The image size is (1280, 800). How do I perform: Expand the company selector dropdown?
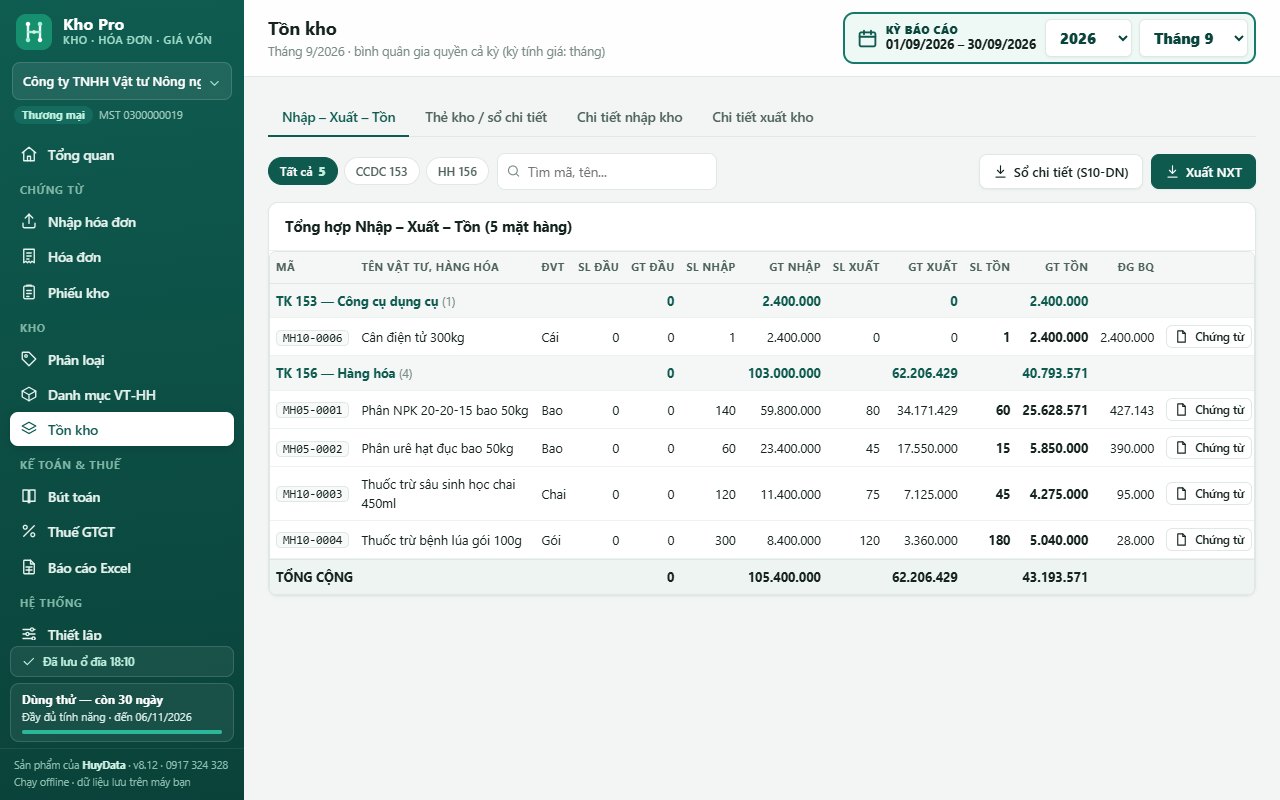[x=122, y=82]
